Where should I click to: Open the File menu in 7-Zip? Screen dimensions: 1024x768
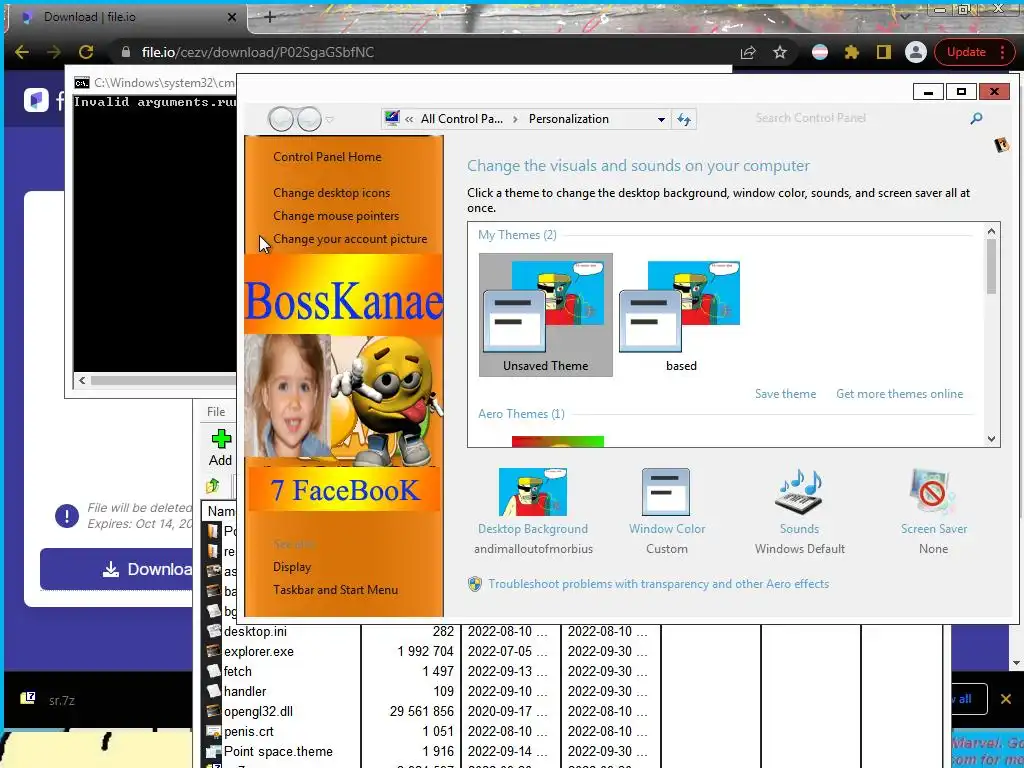pyautogui.click(x=216, y=411)
